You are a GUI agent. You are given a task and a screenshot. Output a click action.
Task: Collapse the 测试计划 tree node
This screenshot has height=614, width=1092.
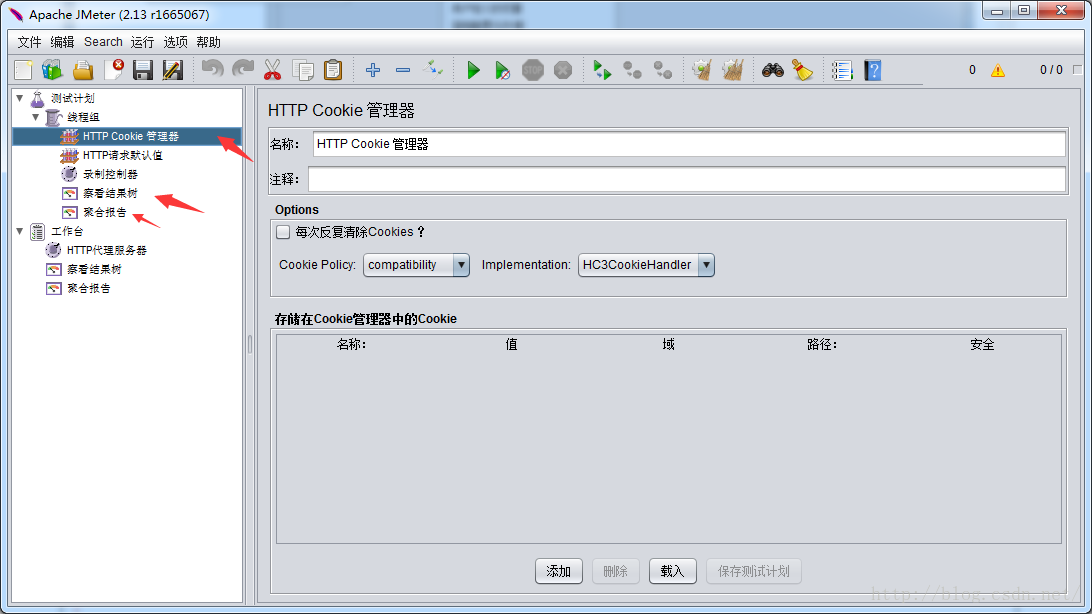[x=20, y=98]
